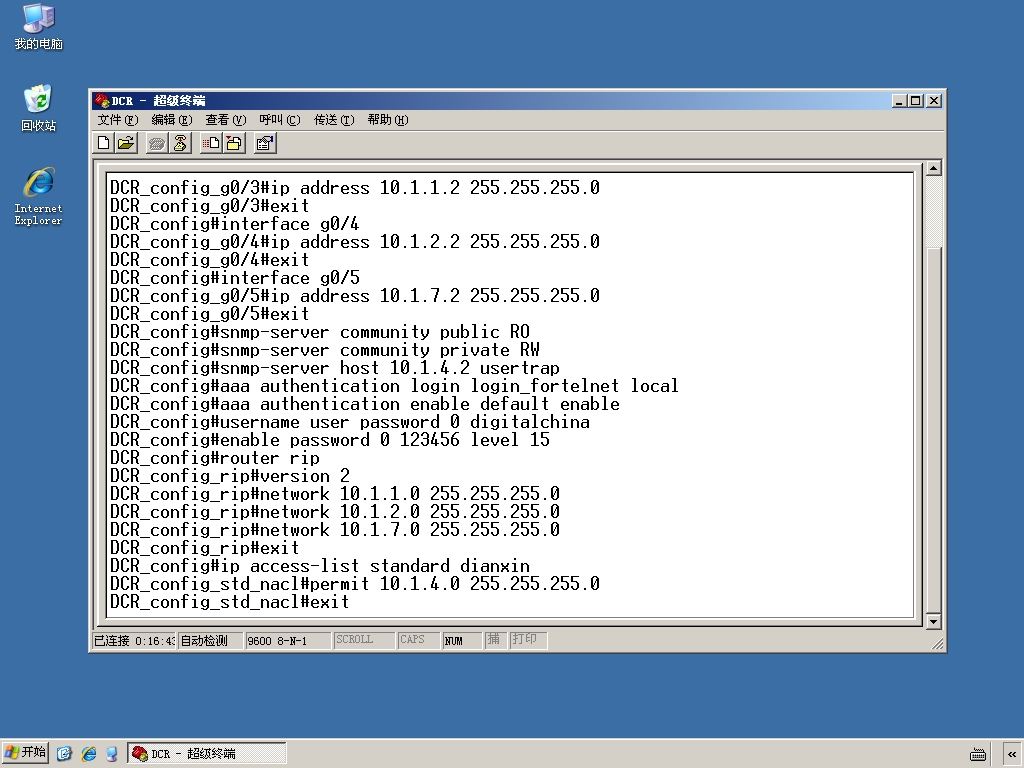This screenshot has width=1024, height=768.
Task: Open the 查看(V) menu
Action: point(225,120)
